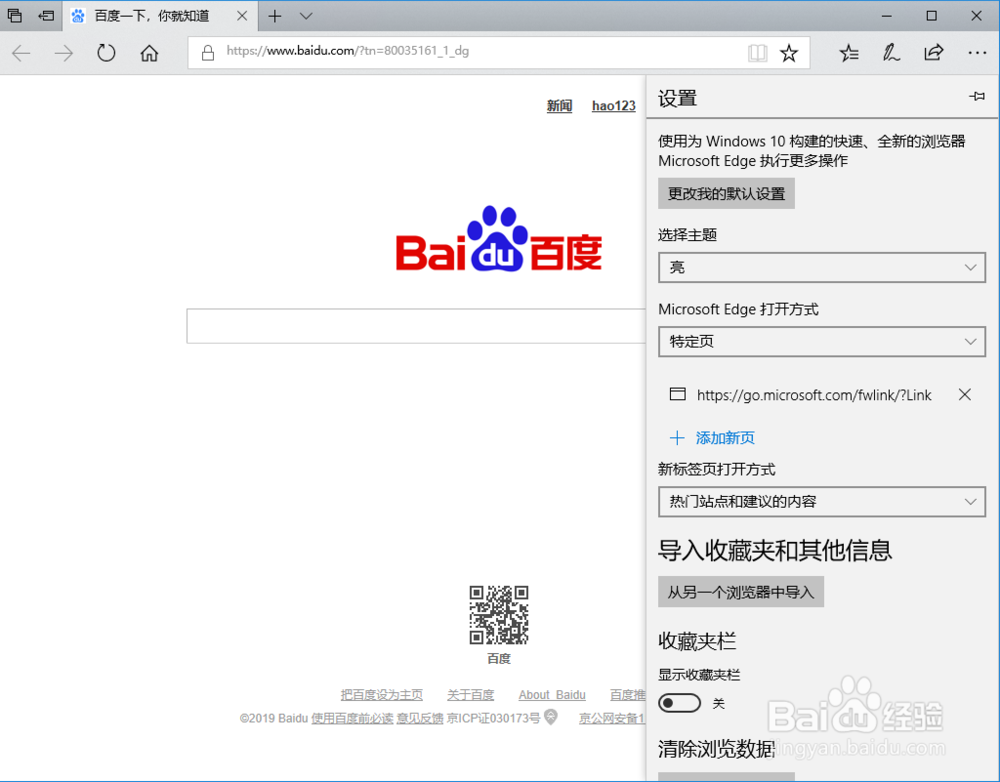The height and width of the screenshot is (782, 1000).
Task: Refresh the Baidu page
Action: coord(107,53)
